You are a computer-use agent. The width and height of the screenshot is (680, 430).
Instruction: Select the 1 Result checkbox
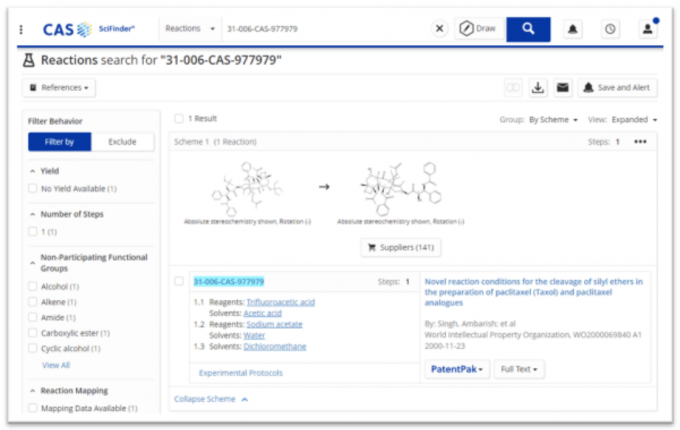coord(179,119)
